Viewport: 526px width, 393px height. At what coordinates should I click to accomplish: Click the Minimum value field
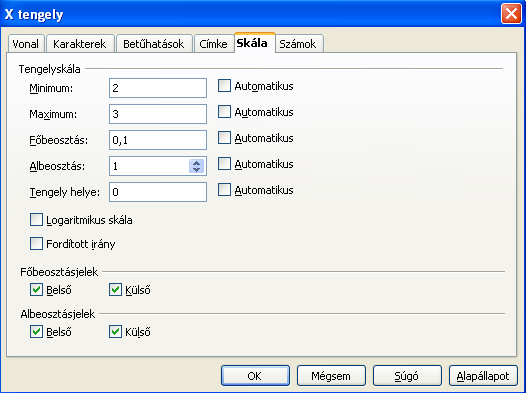[158, 88]
